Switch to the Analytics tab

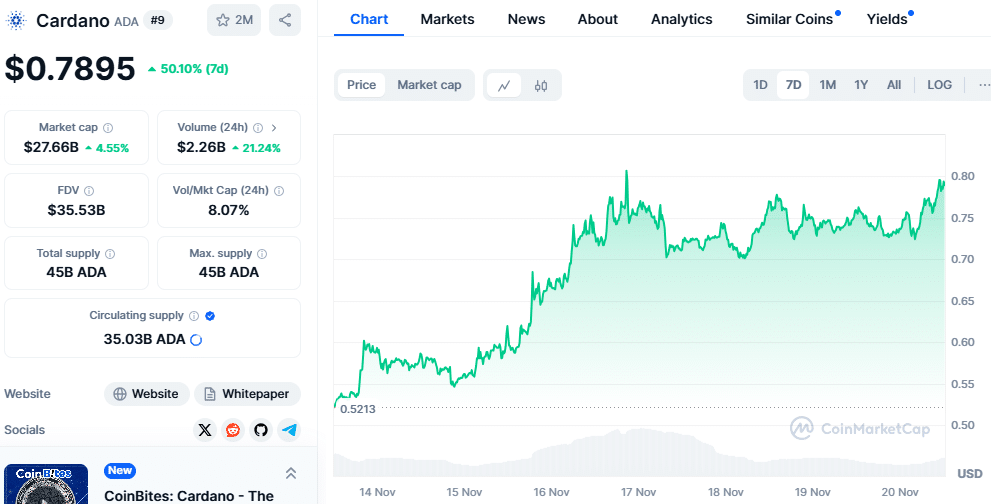coord(681,19)
